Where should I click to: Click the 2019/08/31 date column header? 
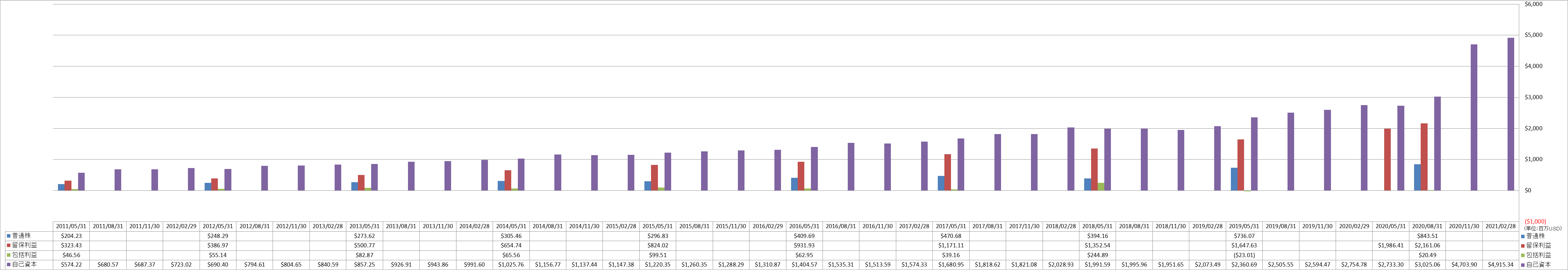pyautogui.click(x=1281, y=226)
